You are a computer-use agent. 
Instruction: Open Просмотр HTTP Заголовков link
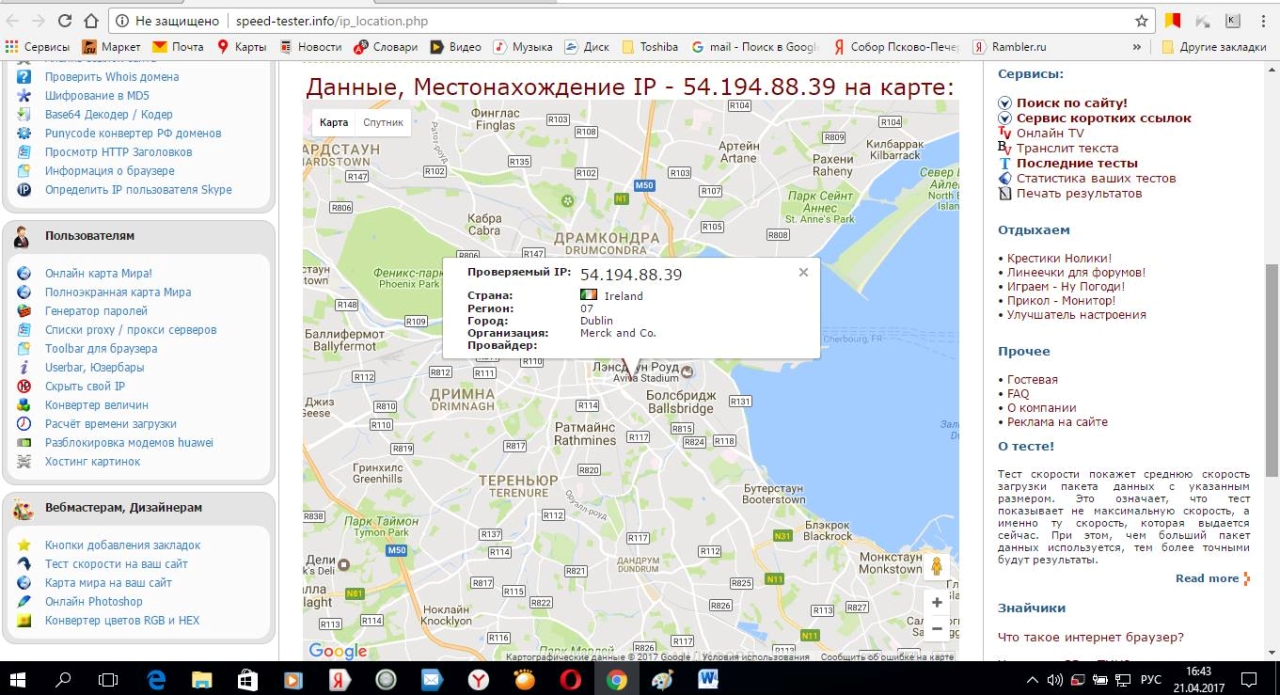pyautogui.click(x=118, y=152)
